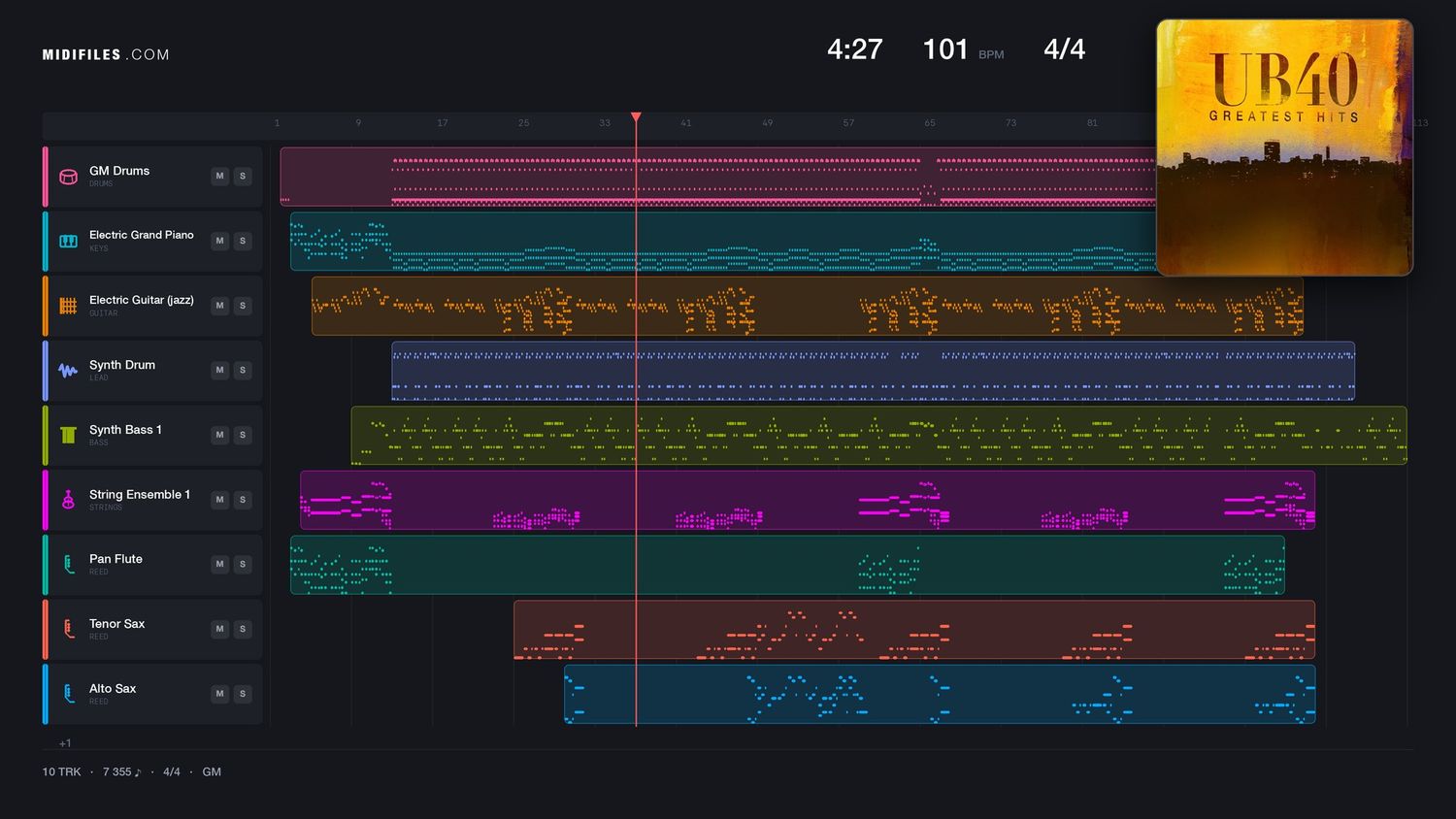Screen dimensions: 1456x819
Task: Click the Electric Guitar (jazz) track icon
Action: [68, 306]
